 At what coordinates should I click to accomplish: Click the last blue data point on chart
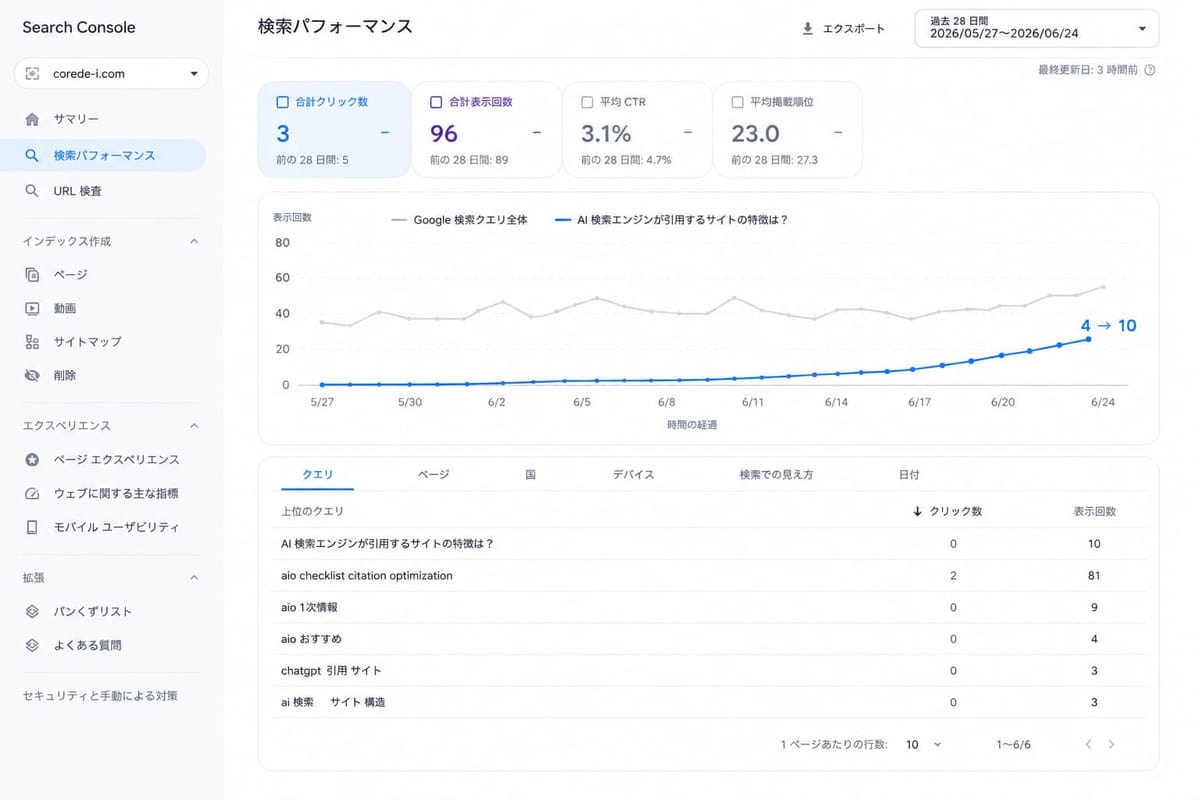coord(1088,339)
